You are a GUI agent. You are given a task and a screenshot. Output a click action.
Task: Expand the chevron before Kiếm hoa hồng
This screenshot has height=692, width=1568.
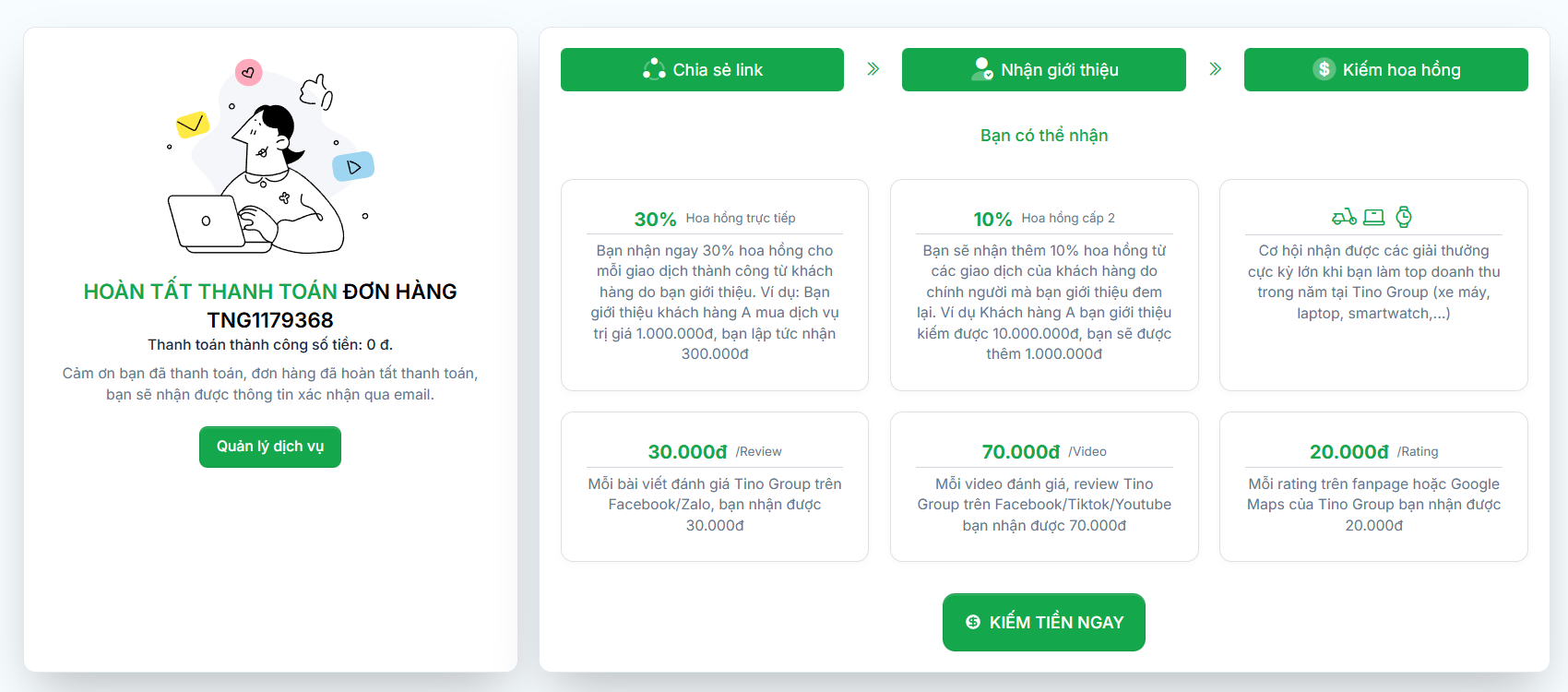[x=1216, y=68]
